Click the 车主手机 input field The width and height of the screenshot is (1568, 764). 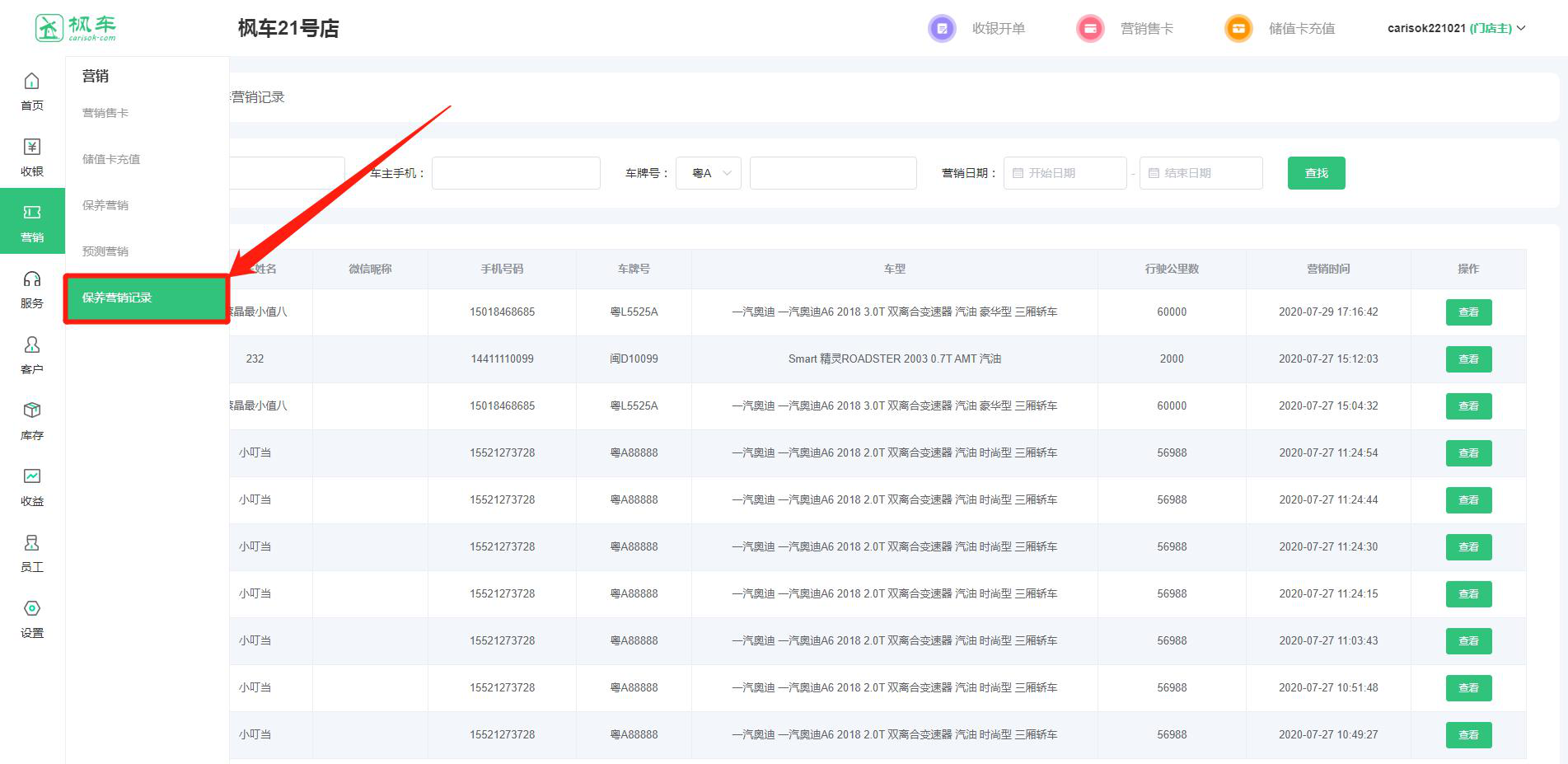pos(516,173)
